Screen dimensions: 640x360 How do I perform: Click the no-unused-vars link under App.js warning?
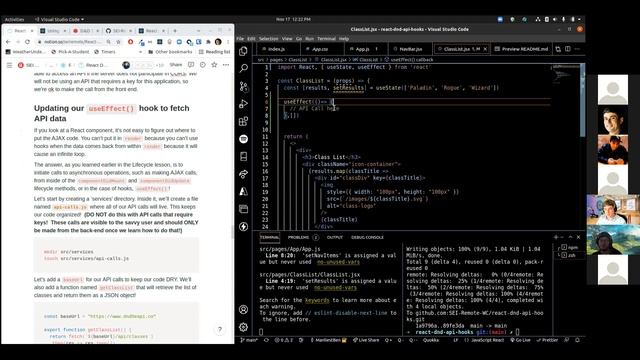pyautogui.click(x=338, y=262)
